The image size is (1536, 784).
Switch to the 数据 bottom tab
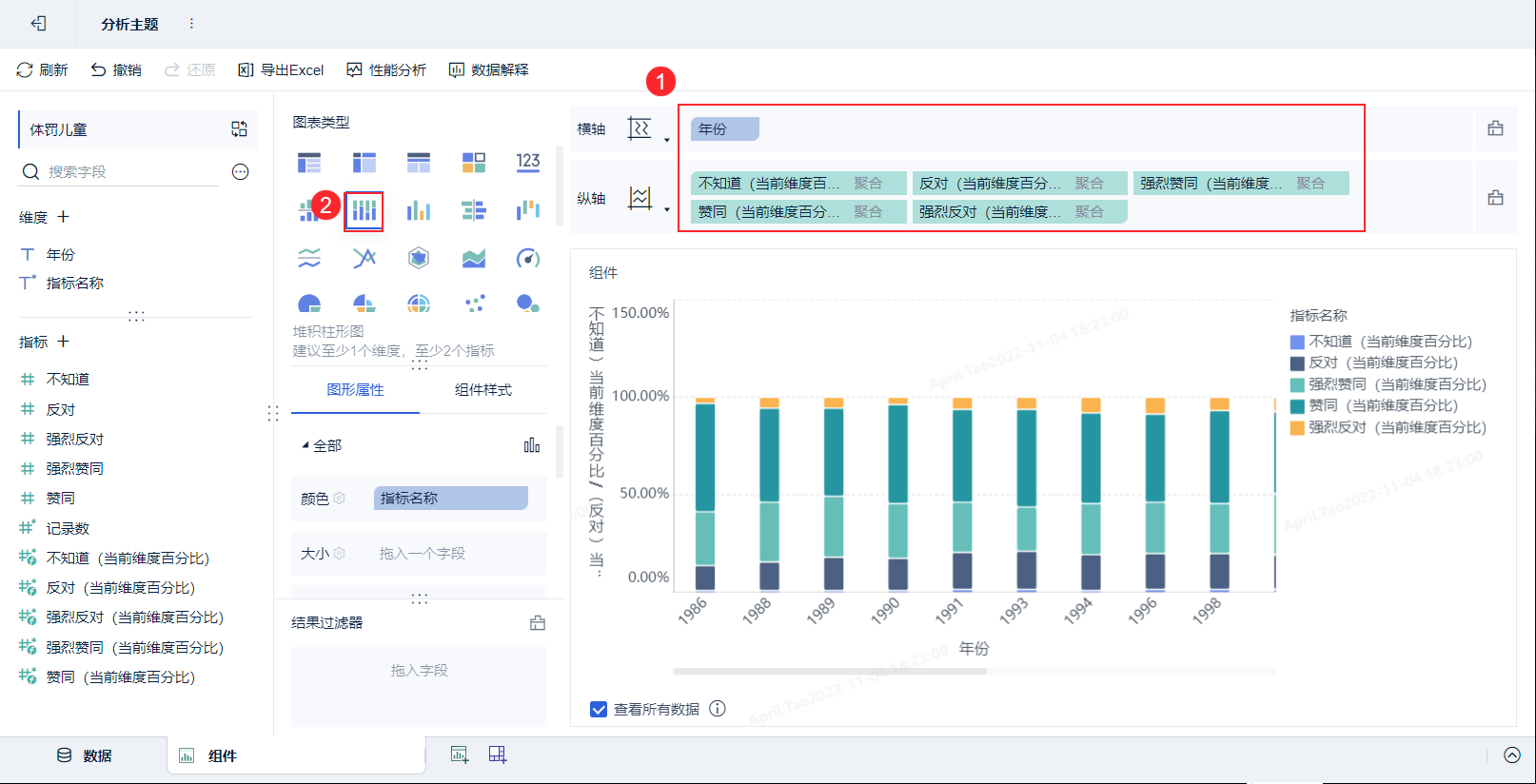click(84, 755)
